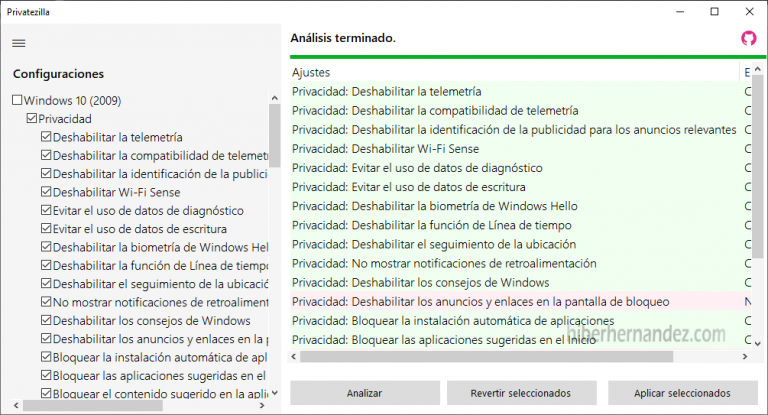Image resolution: width=768 pixels, height=415 pixels.
Task: Select the Privacidad tree node label
Action: pos(64,119)
